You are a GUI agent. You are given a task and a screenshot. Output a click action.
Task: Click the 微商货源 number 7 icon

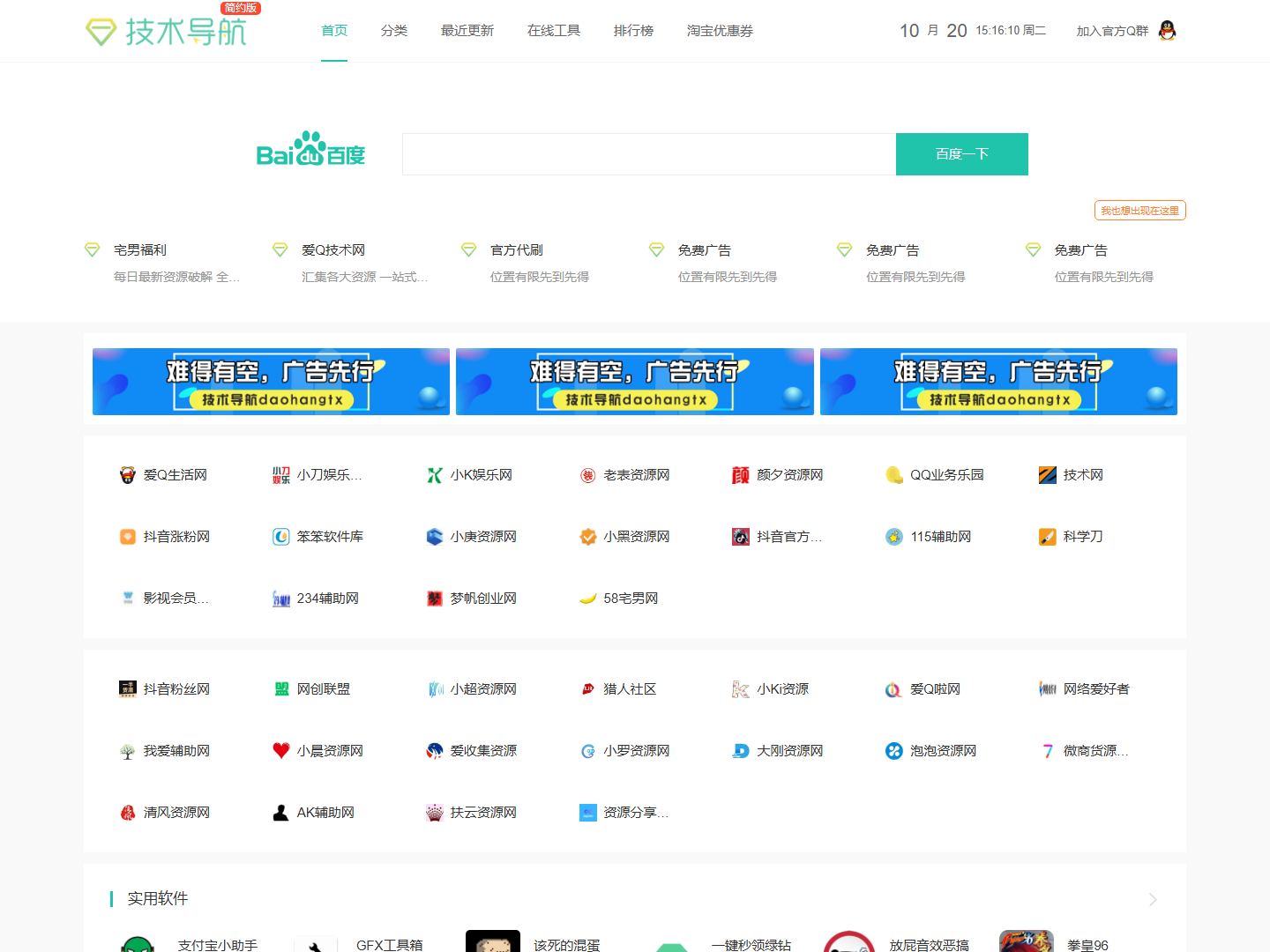pyautogui.click(x=1048, y=751)
